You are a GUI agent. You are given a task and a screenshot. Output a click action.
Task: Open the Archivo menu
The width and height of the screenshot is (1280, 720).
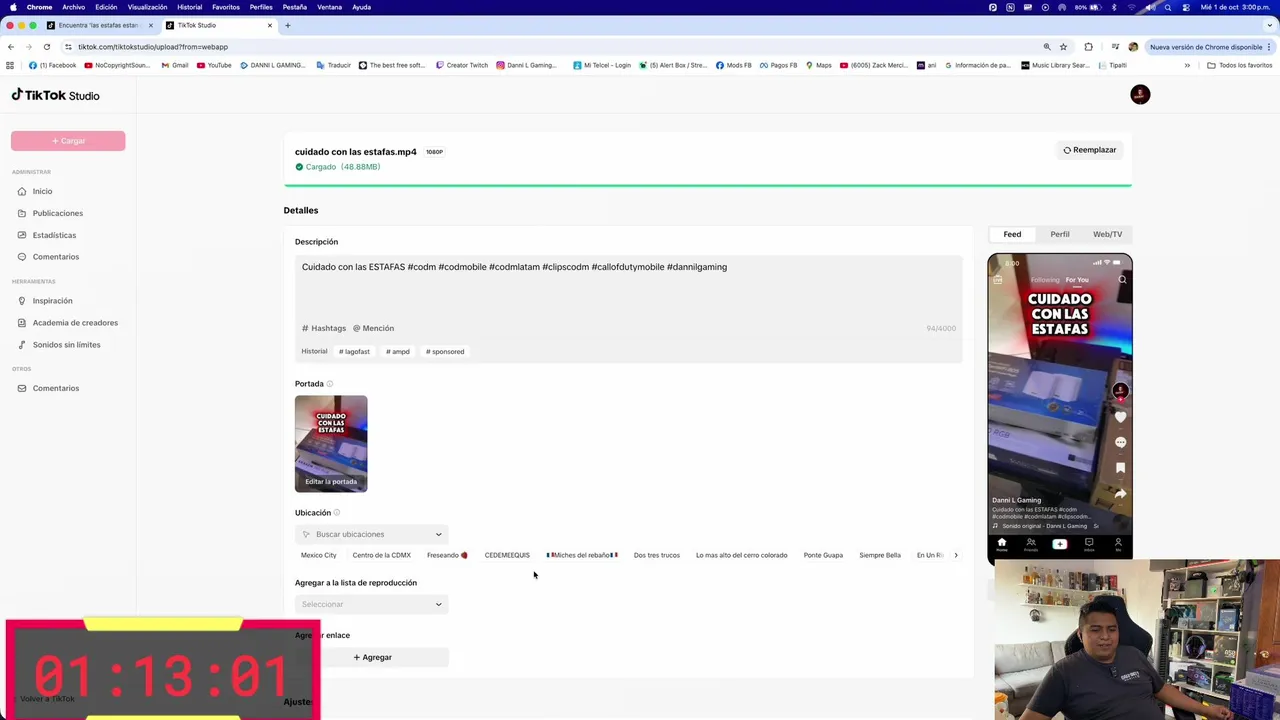pos(74,7)
